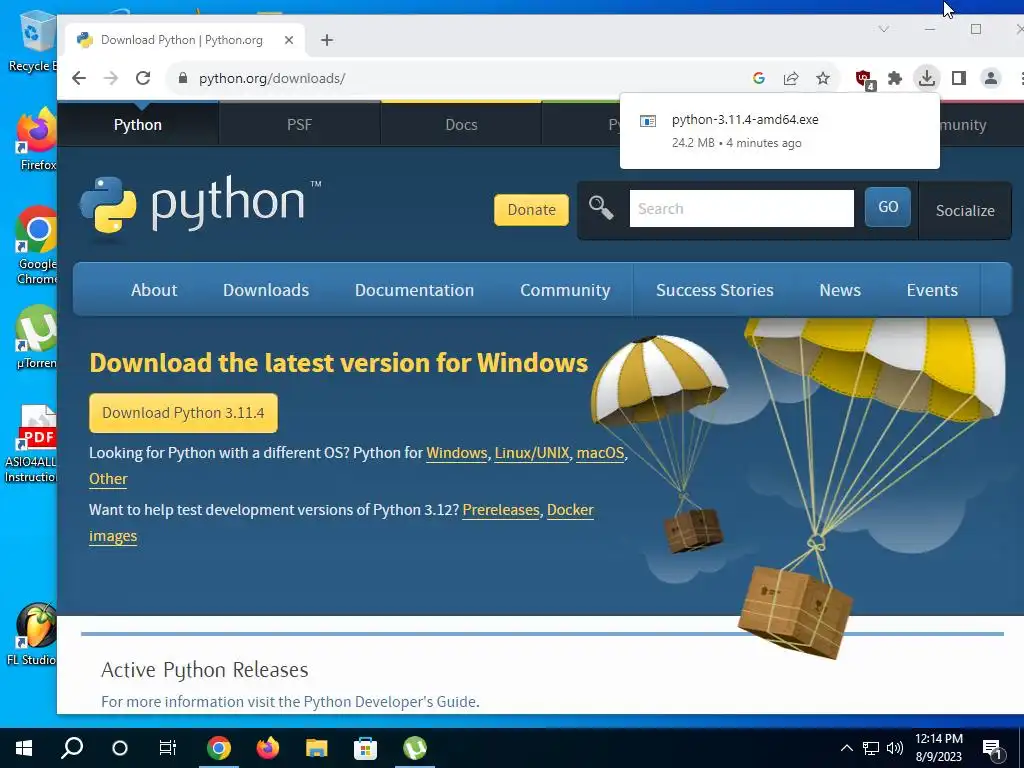Select the Google Chrome desktop shortcut
1024x768 pixels.
[x=37, y=246]
